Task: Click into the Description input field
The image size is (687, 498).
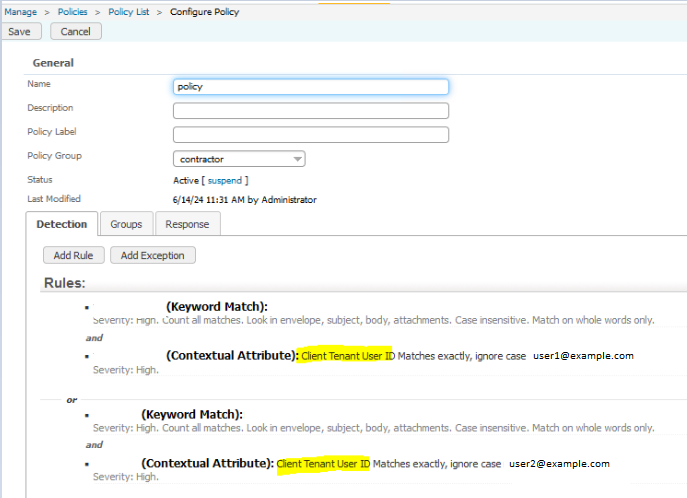Action: pos(310,111)
